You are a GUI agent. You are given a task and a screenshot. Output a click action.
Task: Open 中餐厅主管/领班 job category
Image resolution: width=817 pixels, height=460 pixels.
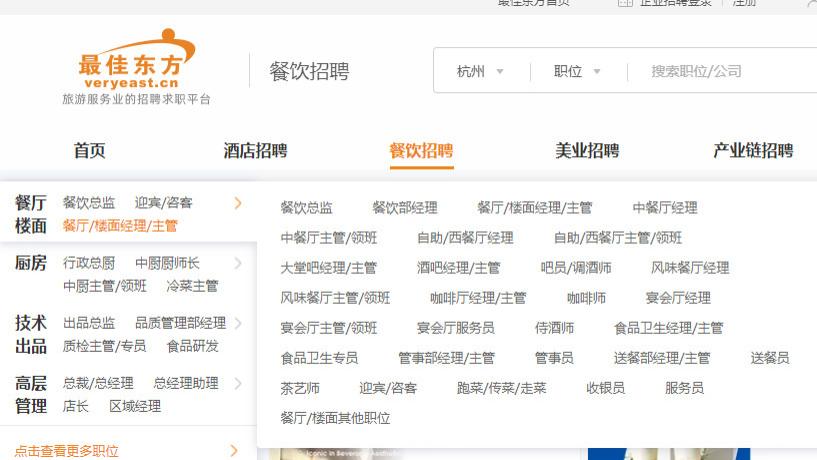coord(329,238)
